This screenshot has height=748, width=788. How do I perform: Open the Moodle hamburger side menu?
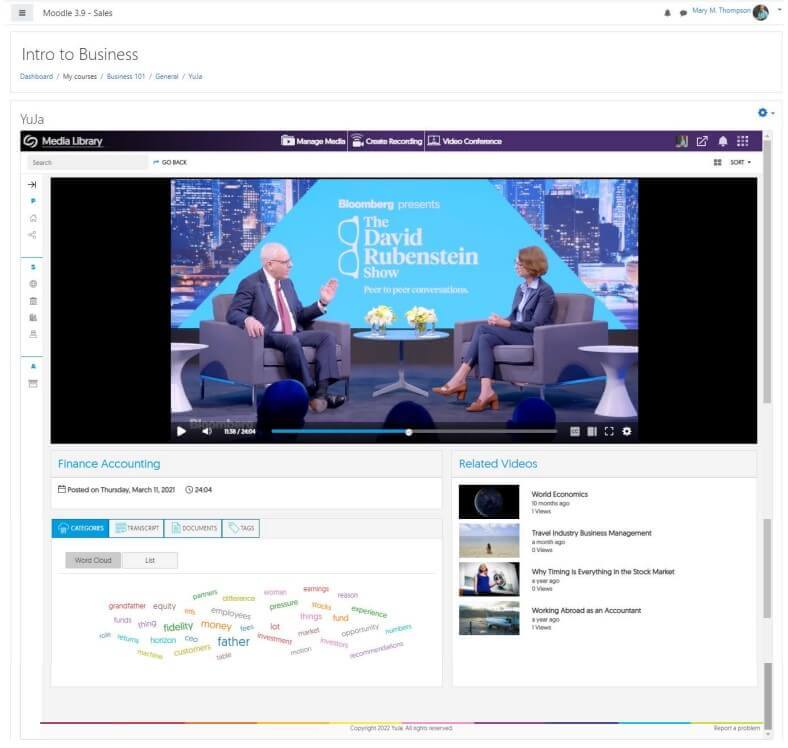coord(22,13)
